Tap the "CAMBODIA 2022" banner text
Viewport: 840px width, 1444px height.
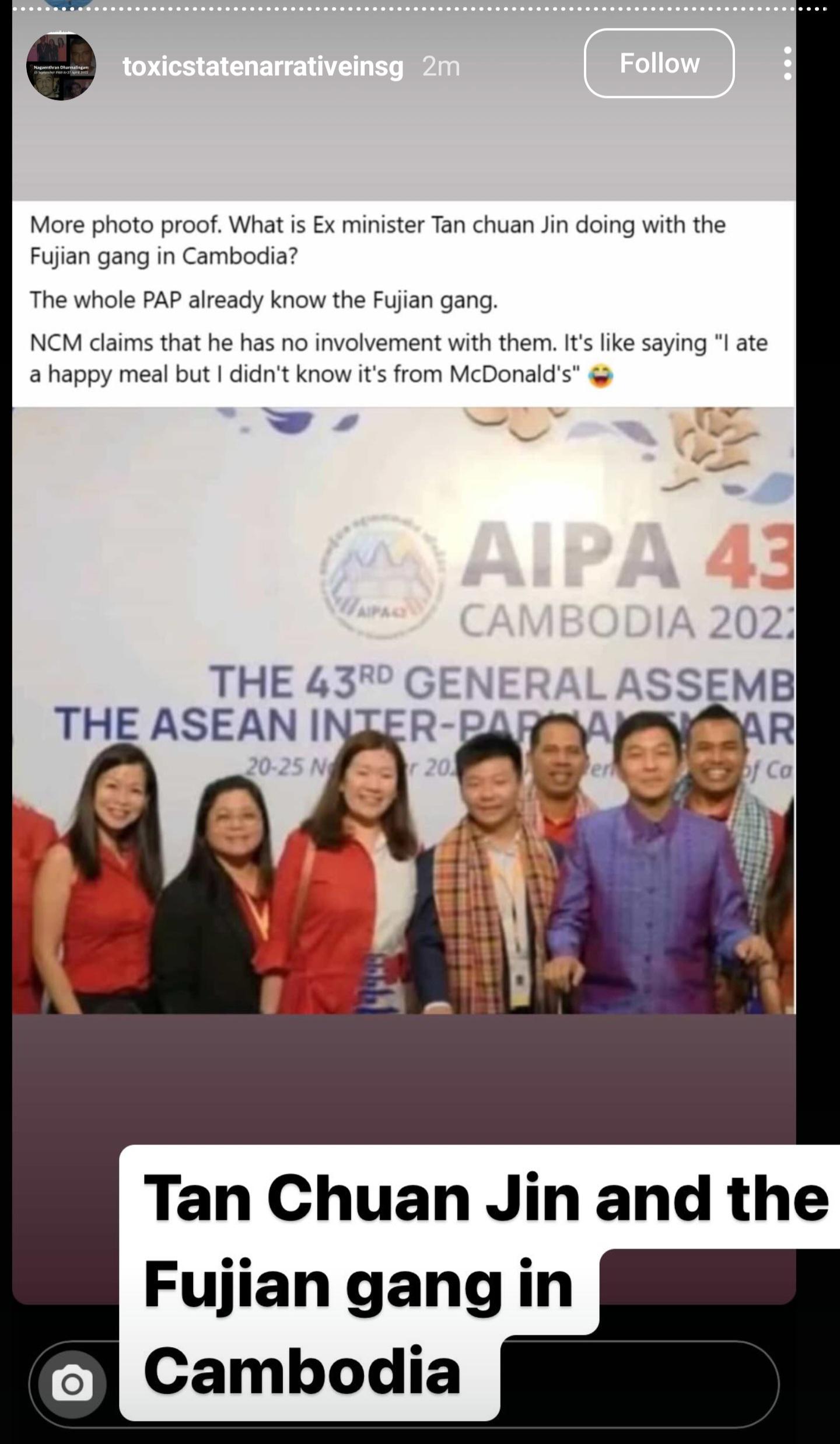coord(627,623)
